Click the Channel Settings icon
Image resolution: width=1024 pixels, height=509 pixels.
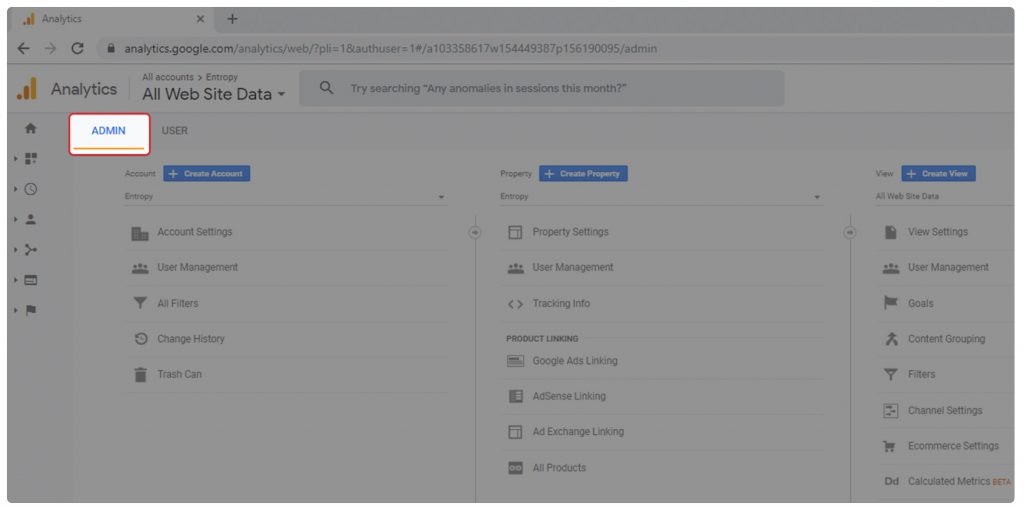(890, 411)
